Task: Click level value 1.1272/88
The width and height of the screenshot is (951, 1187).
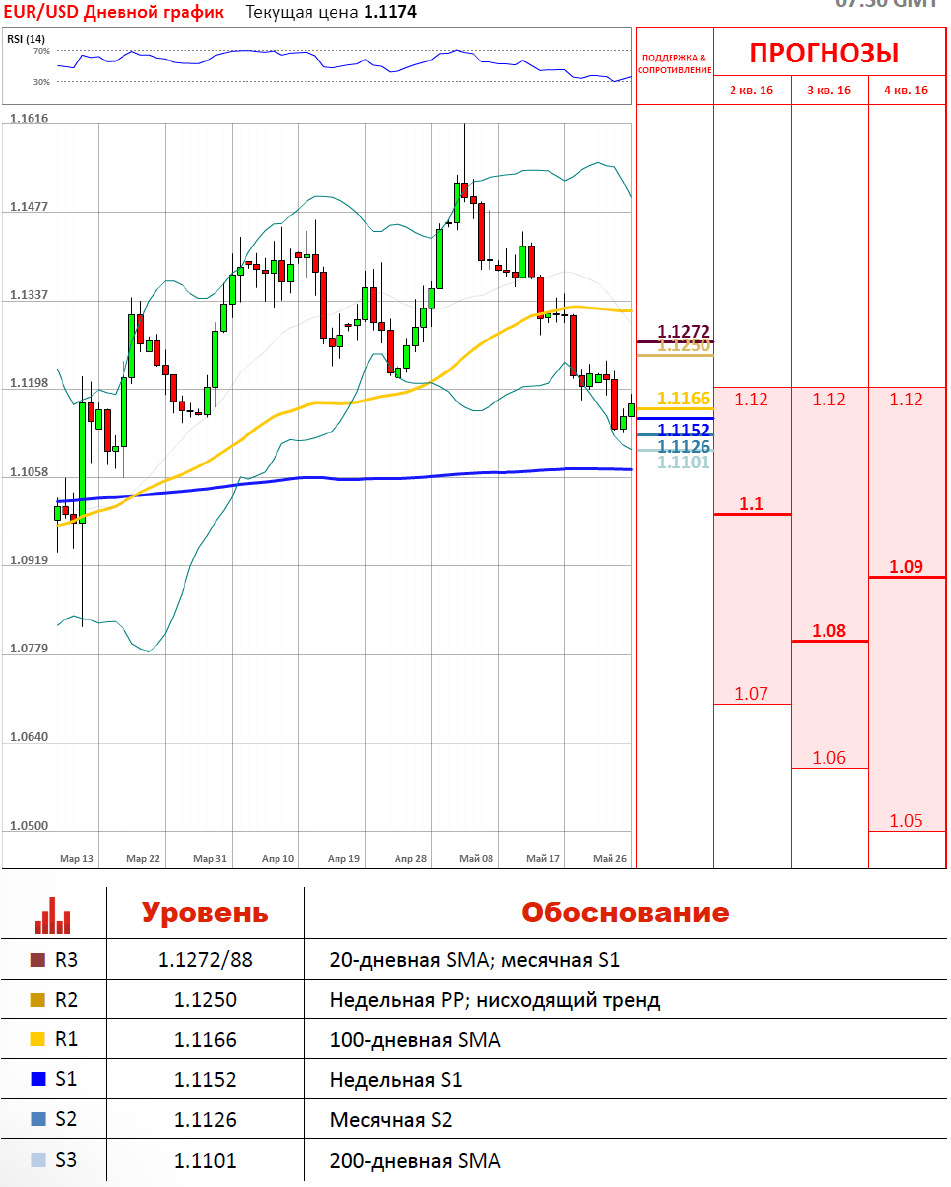Action: (x=205, y=960)
